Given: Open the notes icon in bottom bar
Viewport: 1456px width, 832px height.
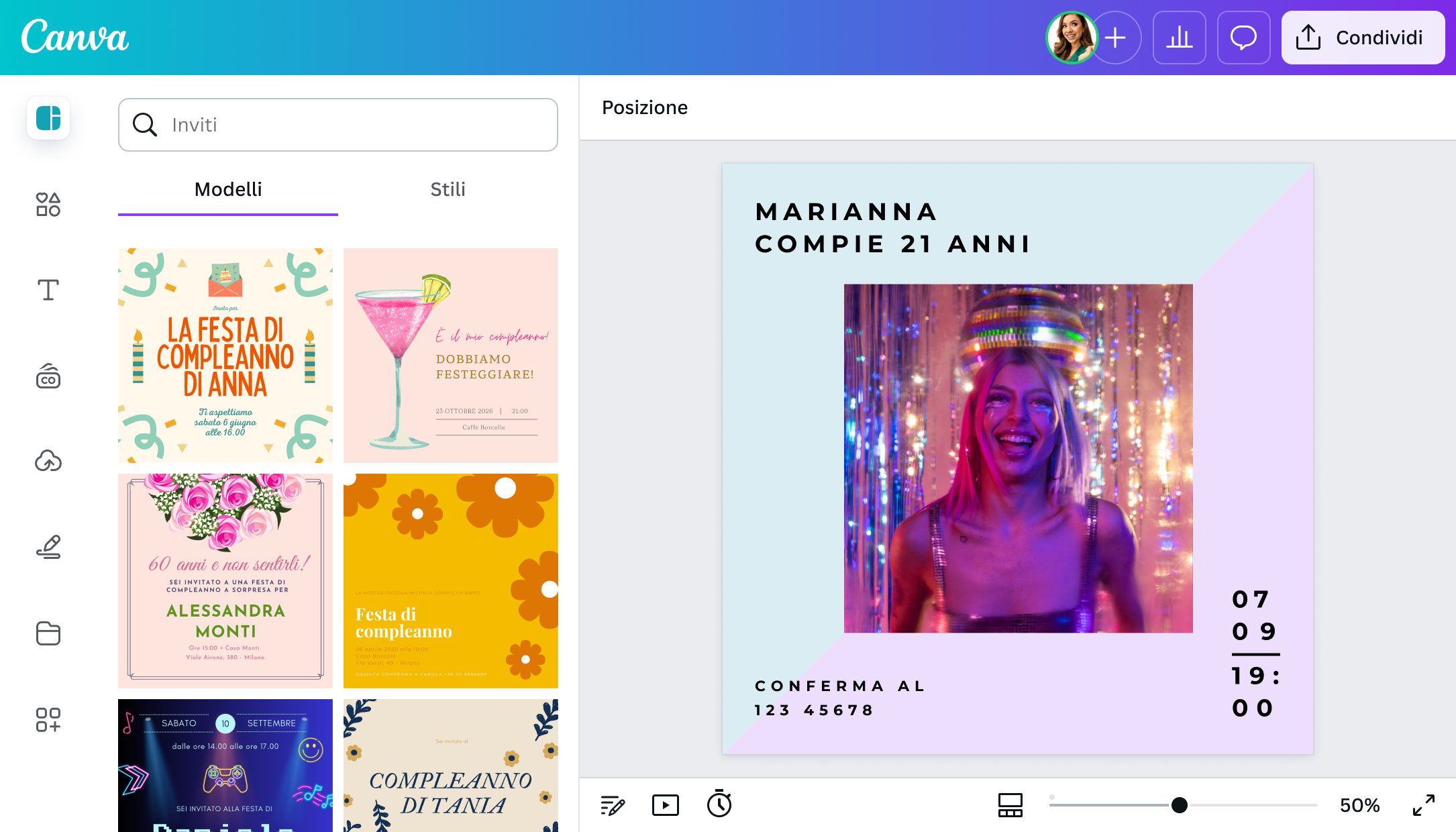Looking at the screenshot, I should click(x=613, y=805).
